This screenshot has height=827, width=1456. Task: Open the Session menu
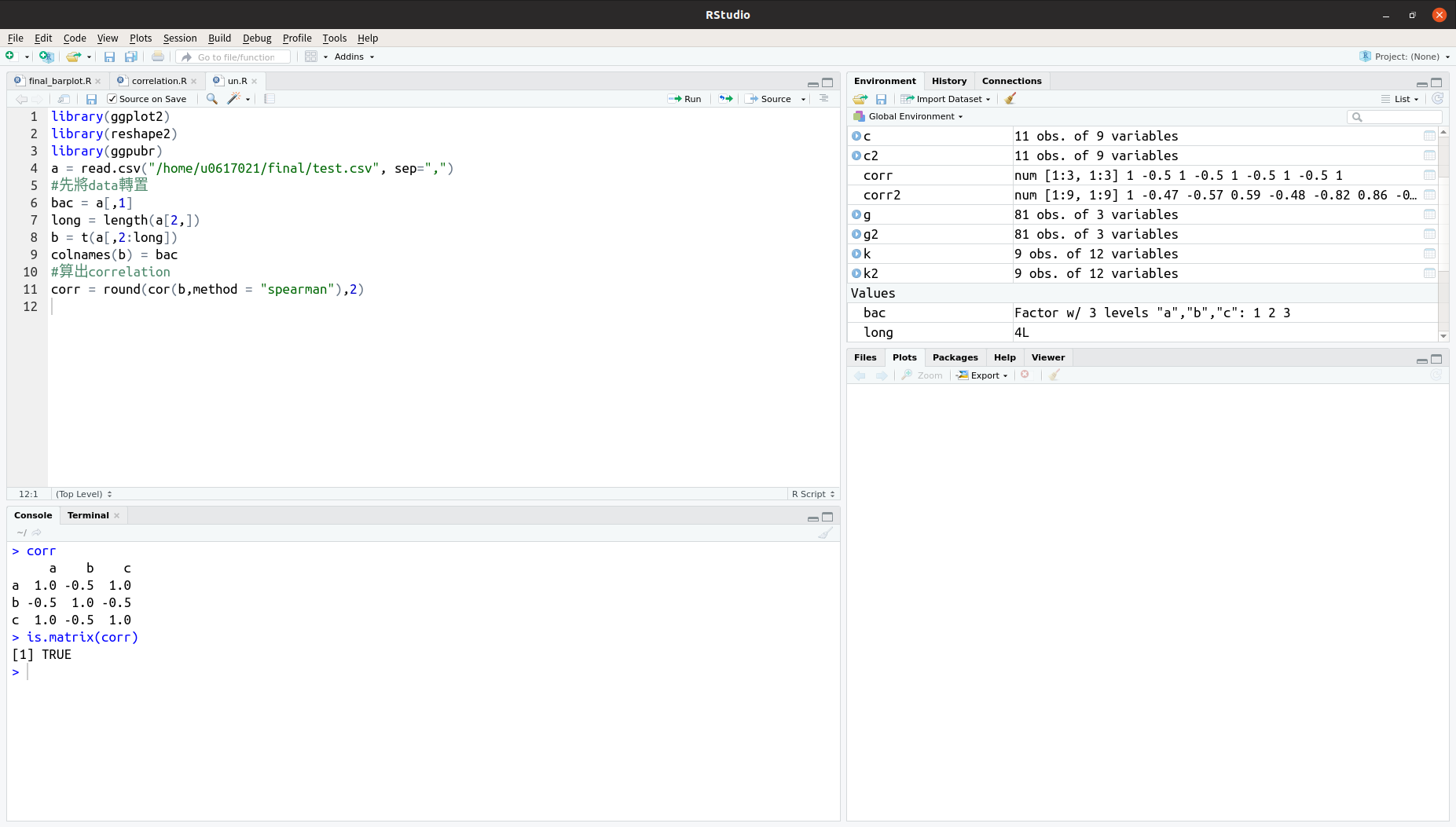[x=180, y=38]
